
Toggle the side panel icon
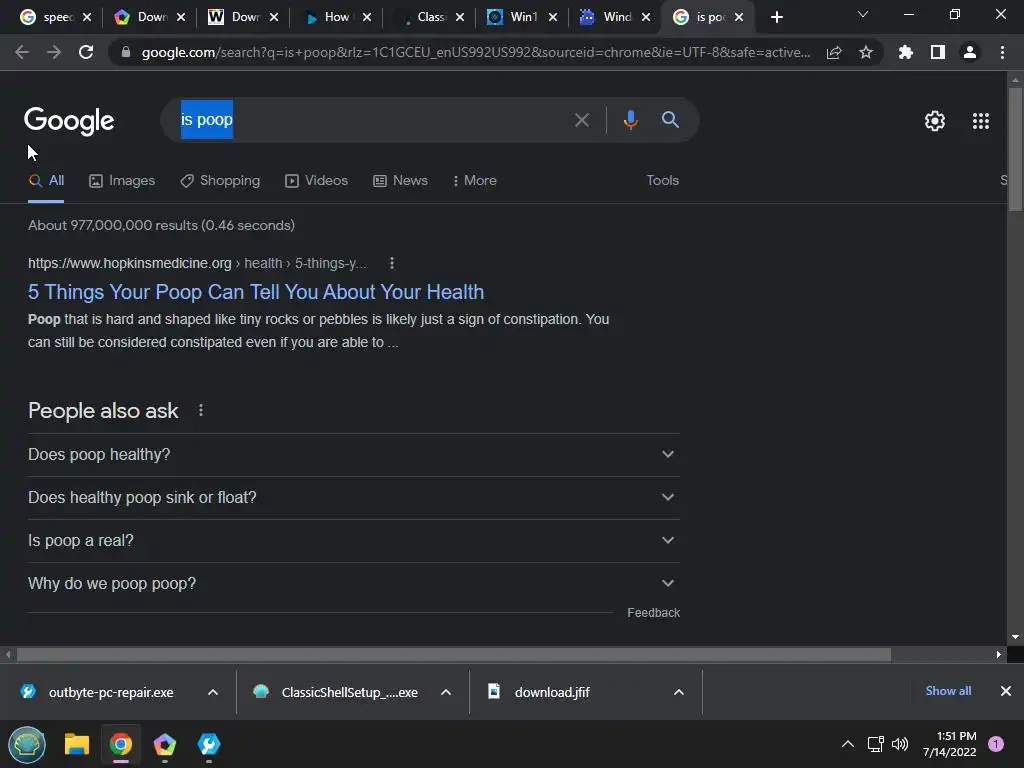coord(938,52)
